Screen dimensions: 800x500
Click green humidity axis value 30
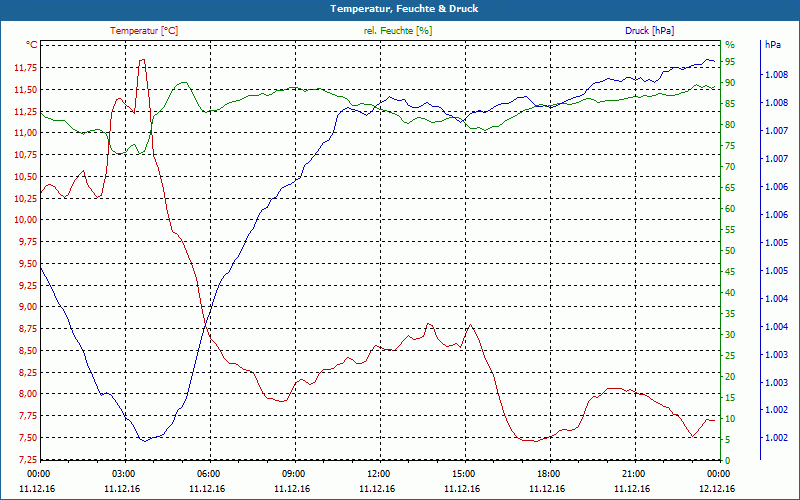pos(730,335)
